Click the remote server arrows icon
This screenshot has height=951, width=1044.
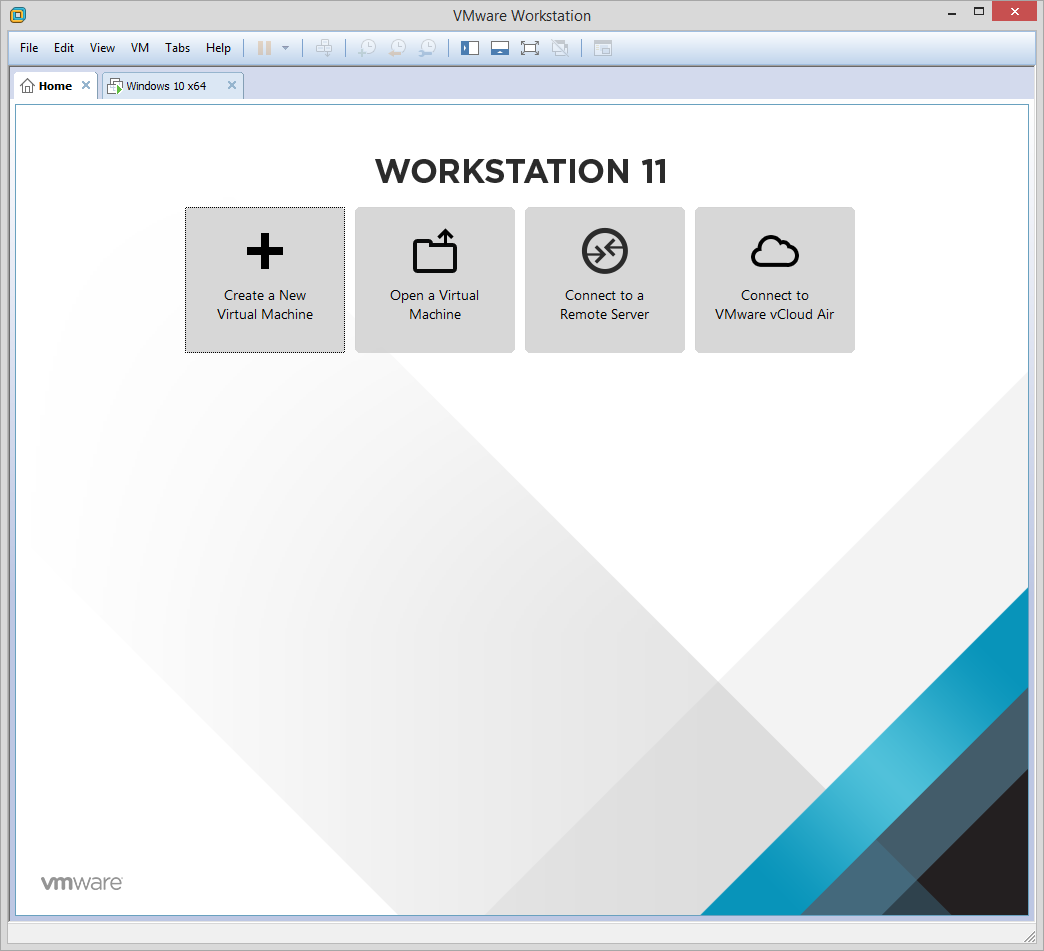pyautogui.click(x=605, y=251)
